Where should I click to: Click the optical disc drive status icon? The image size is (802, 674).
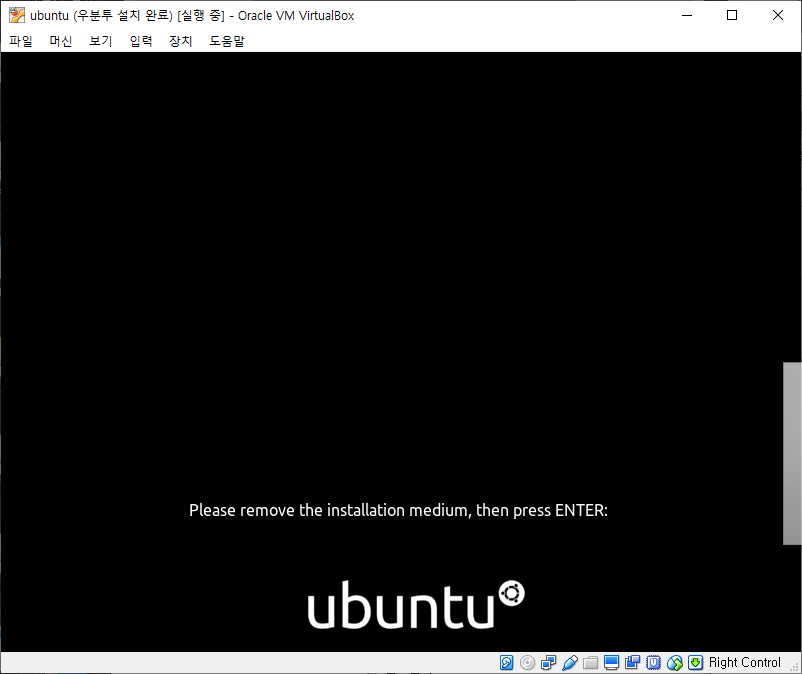pos(527,663)
